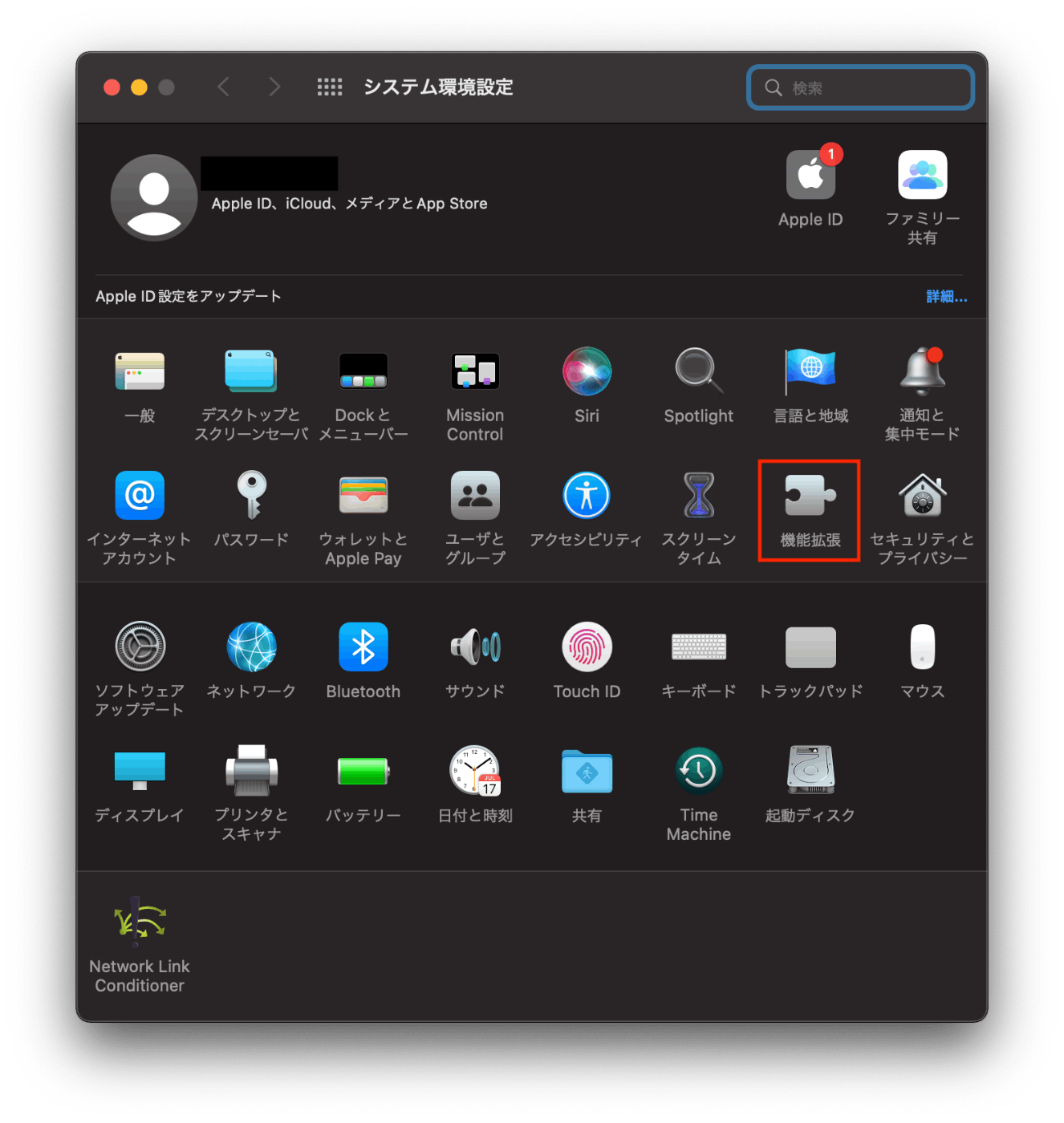The height and width of the screenshot is (1123, 1064).
Task: Open トラックパッド preferences
Action: click(x=810, y=647)
